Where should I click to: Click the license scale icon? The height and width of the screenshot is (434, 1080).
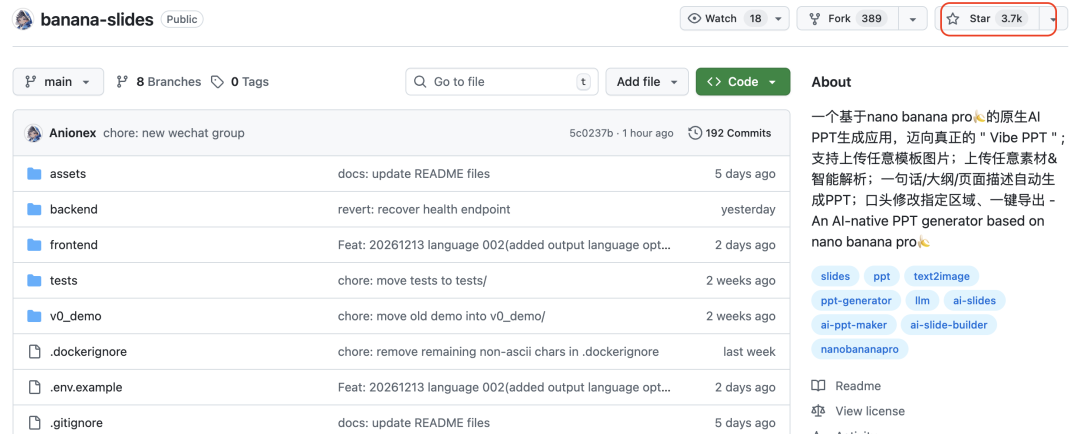[x=818, y=411]
